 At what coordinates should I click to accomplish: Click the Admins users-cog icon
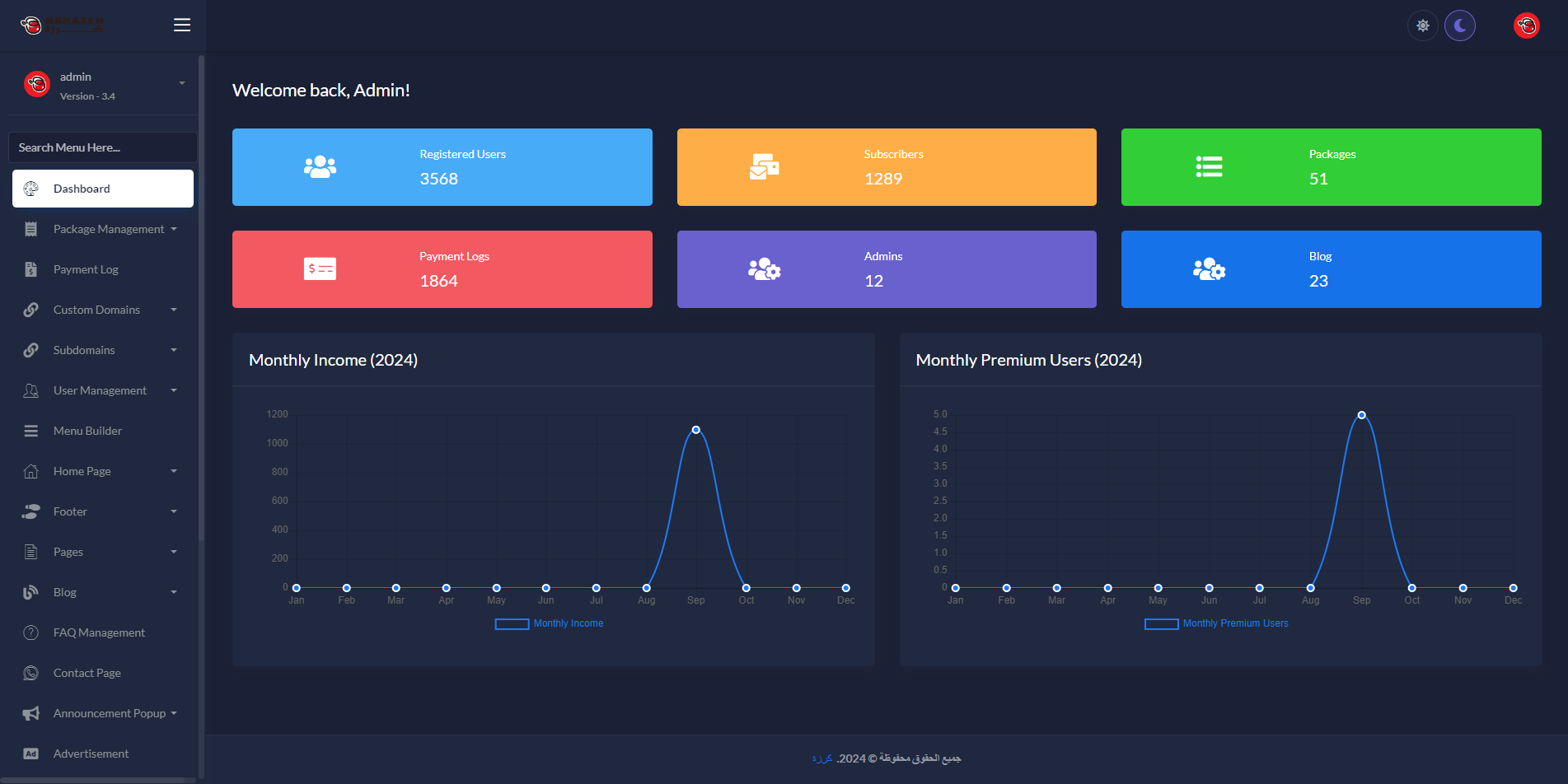coord(765,269)
